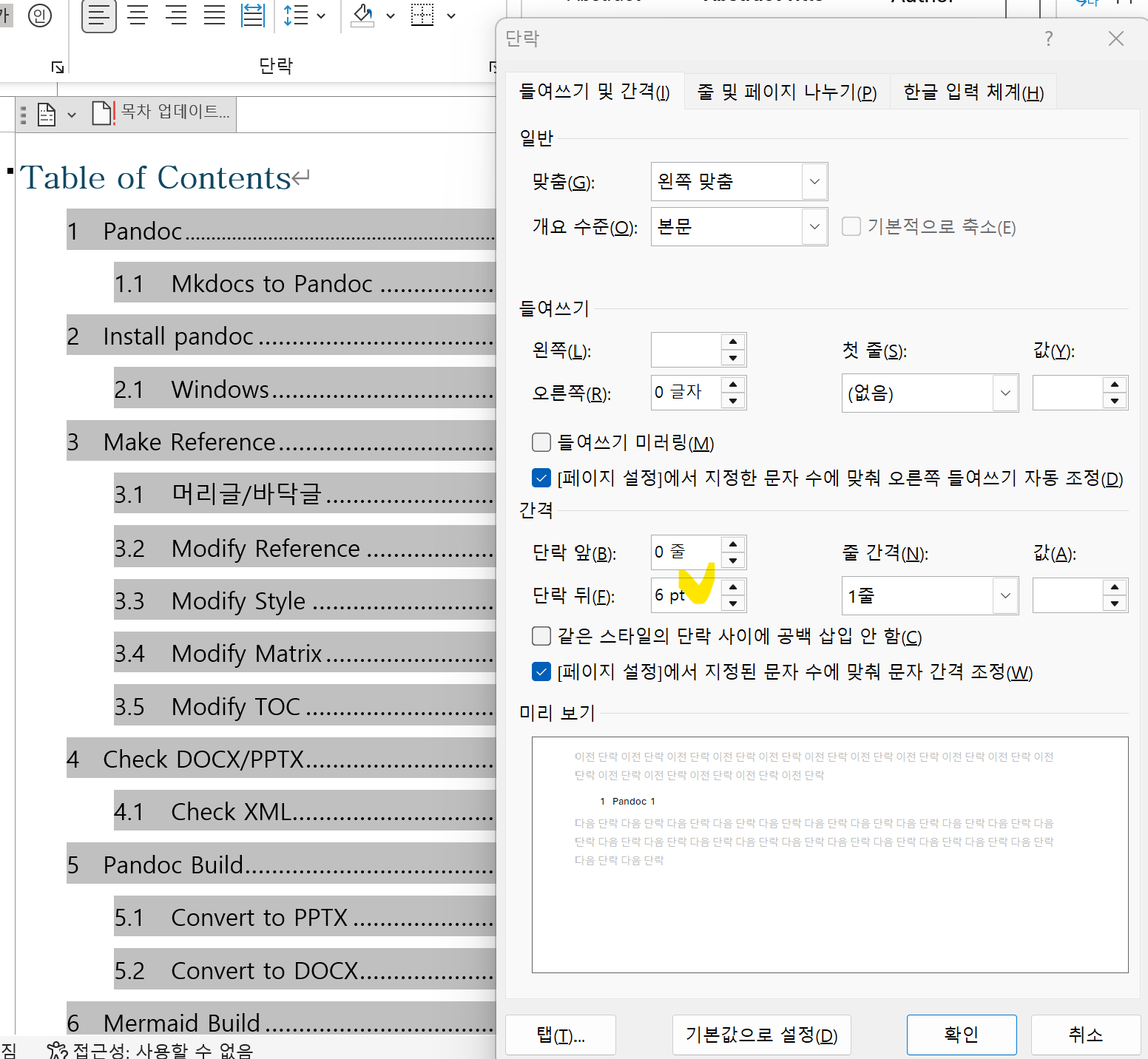Click the 왼쪽 indent input field
Screen dimensions: 1148x1059
point(686,350)
